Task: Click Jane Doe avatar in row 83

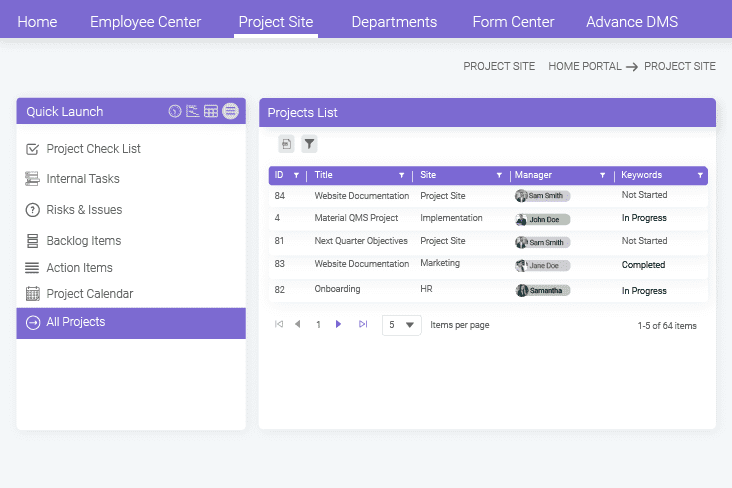Action: click(521, 266)
